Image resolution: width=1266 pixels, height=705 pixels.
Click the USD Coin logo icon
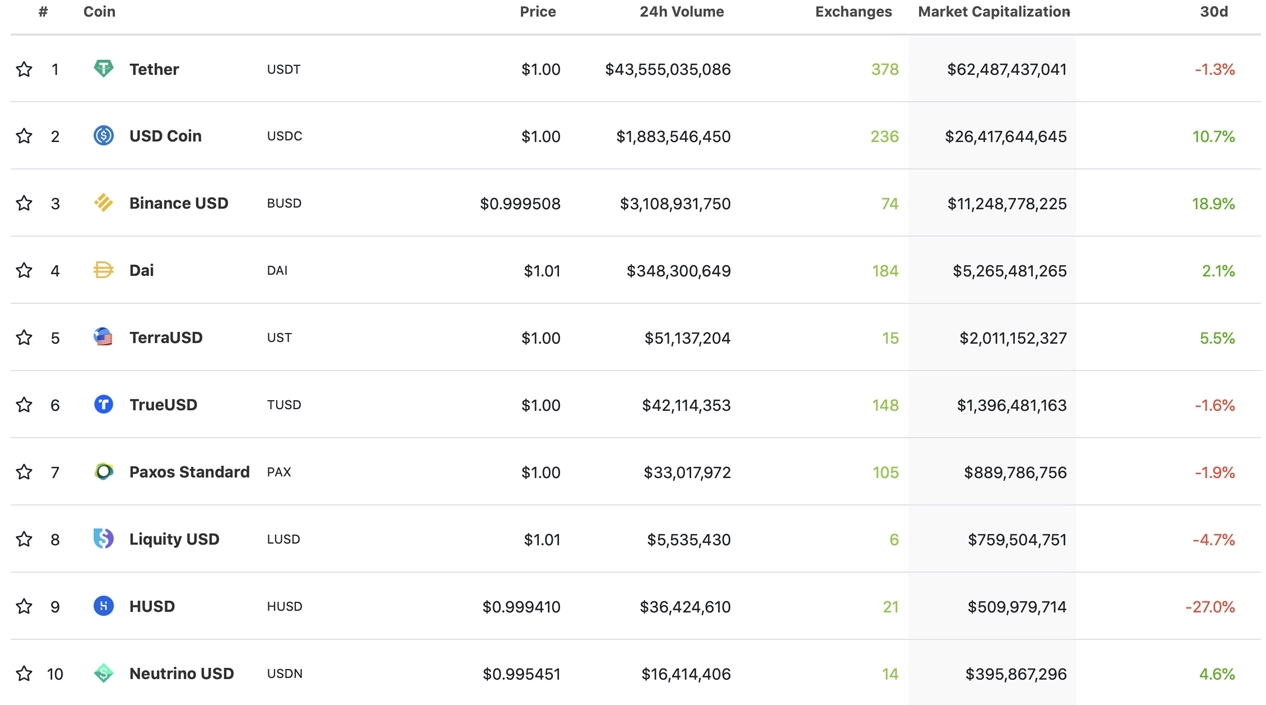click(103, 136)
